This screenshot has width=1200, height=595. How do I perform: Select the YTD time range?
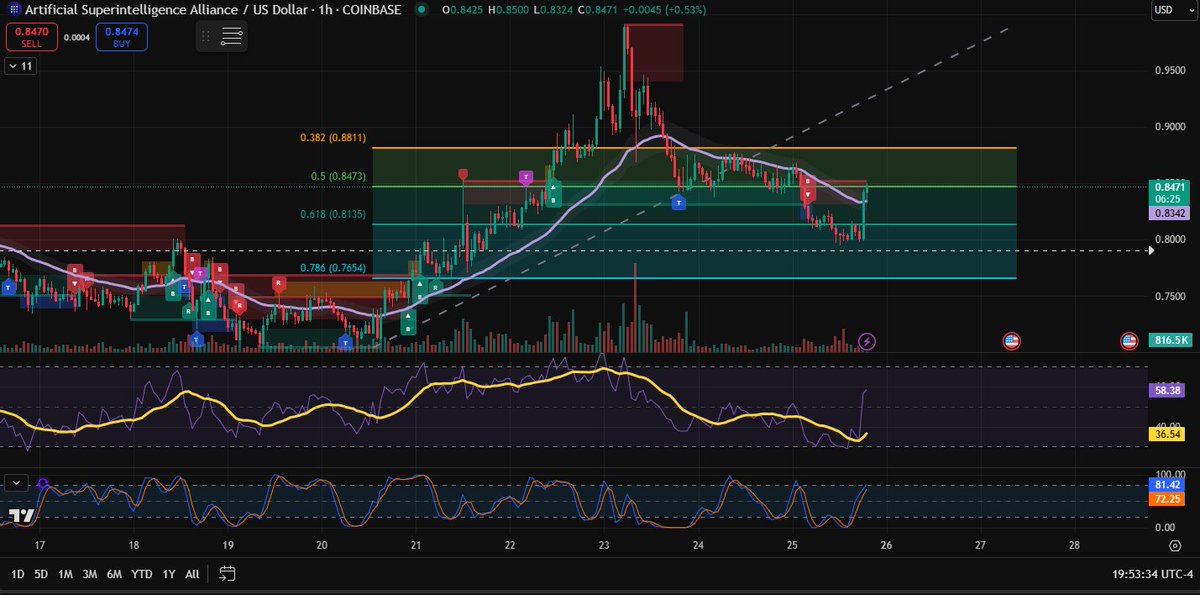142,574
